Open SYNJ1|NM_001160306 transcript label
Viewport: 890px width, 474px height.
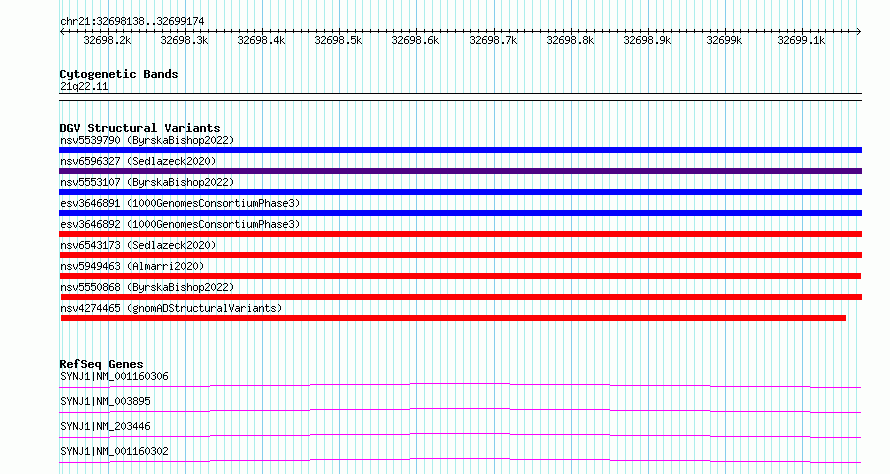click(115, 376)
